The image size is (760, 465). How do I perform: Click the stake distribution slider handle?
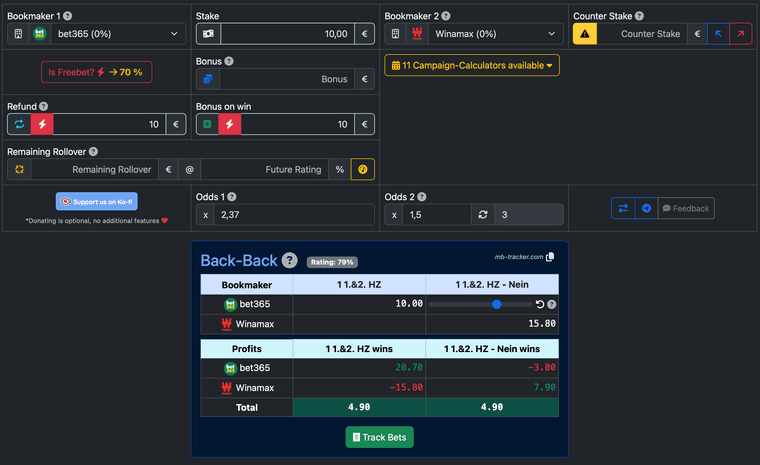[x=497, y=304]
